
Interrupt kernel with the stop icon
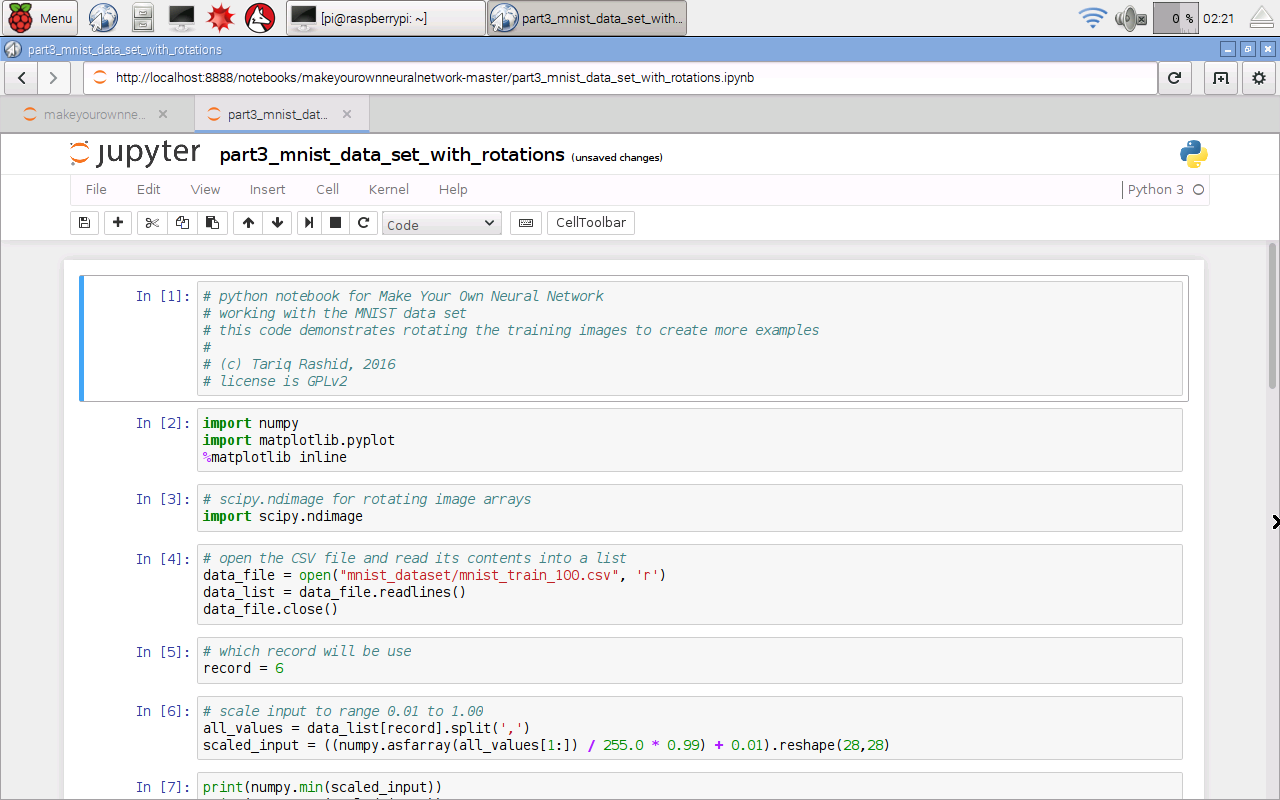pos(336,223)
